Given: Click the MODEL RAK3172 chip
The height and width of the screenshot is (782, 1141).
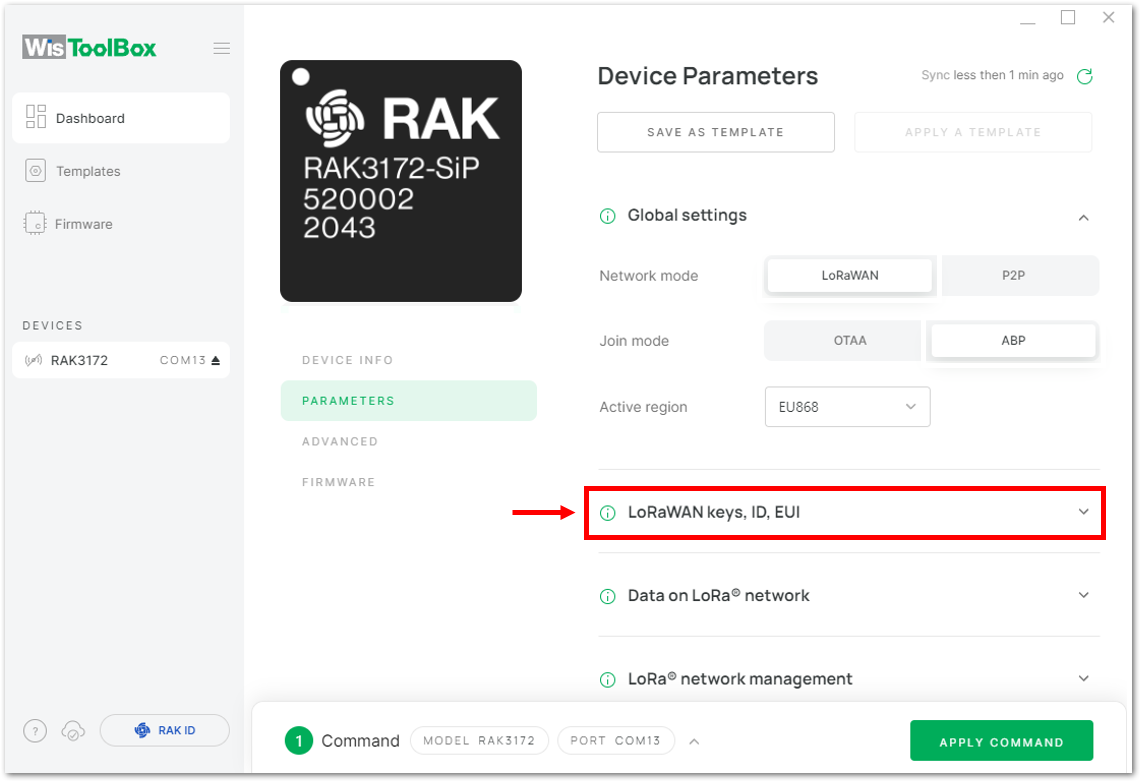Looking at the screenshot, I should (x=479, y=741).
